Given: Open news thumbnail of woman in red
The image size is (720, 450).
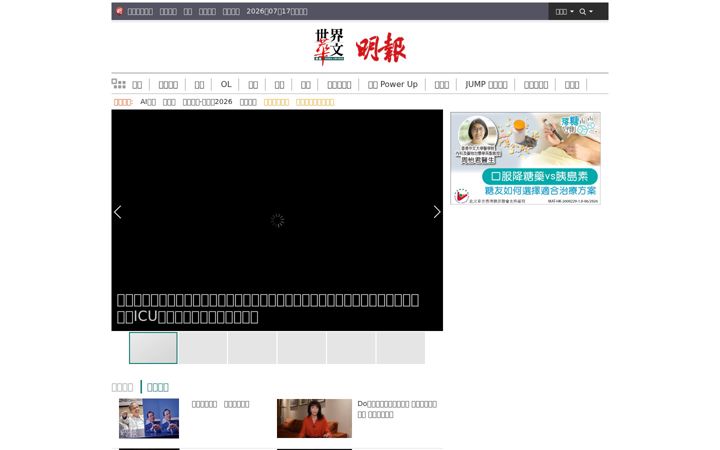Looking at the screenshot, I should [314, 418].
